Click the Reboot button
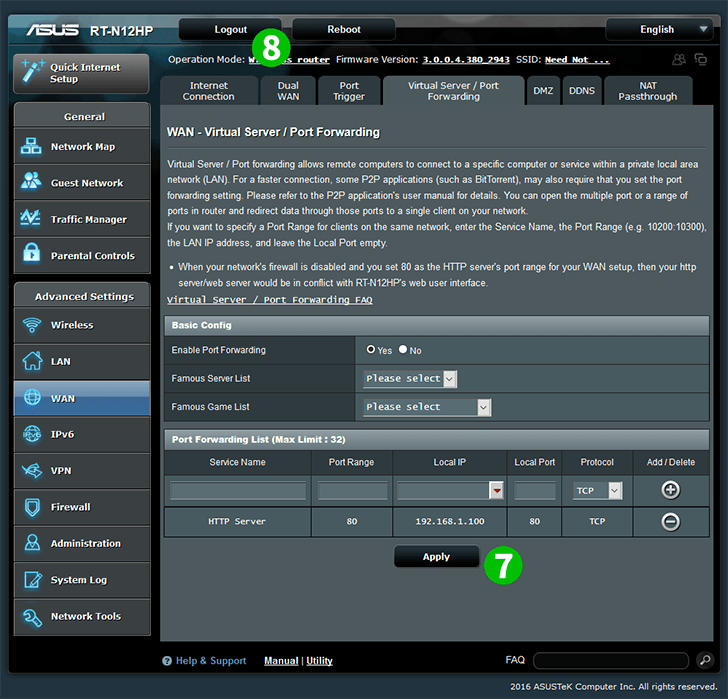 point(344,29)
